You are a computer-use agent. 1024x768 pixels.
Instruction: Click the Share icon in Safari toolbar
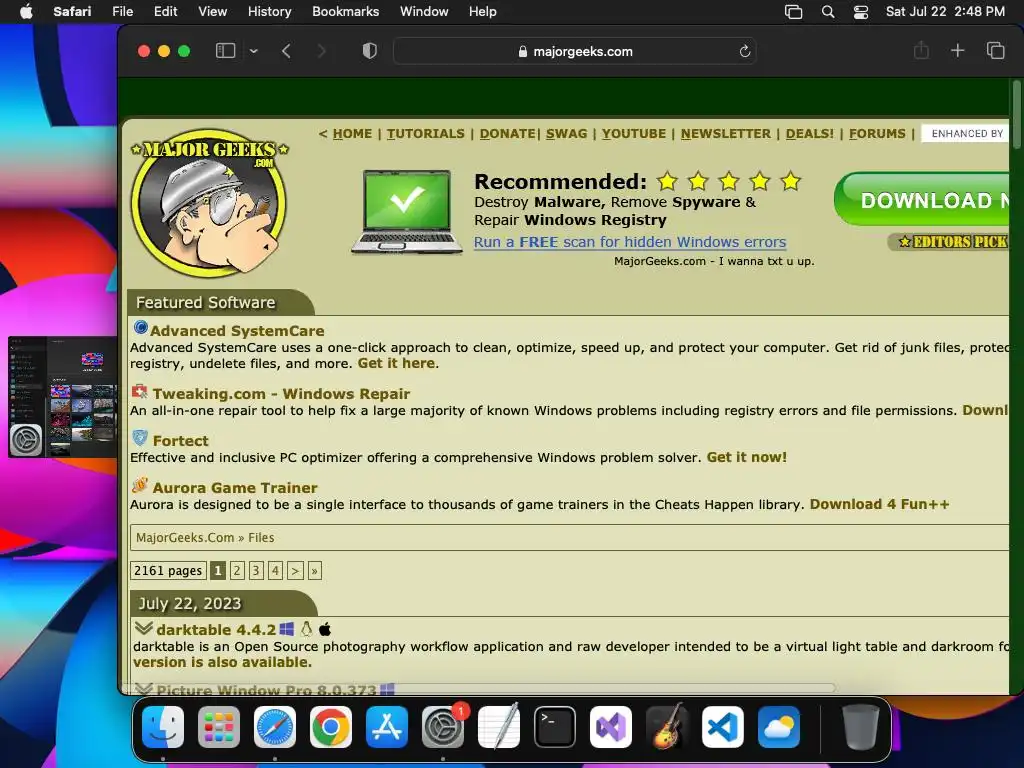point(921,50)
